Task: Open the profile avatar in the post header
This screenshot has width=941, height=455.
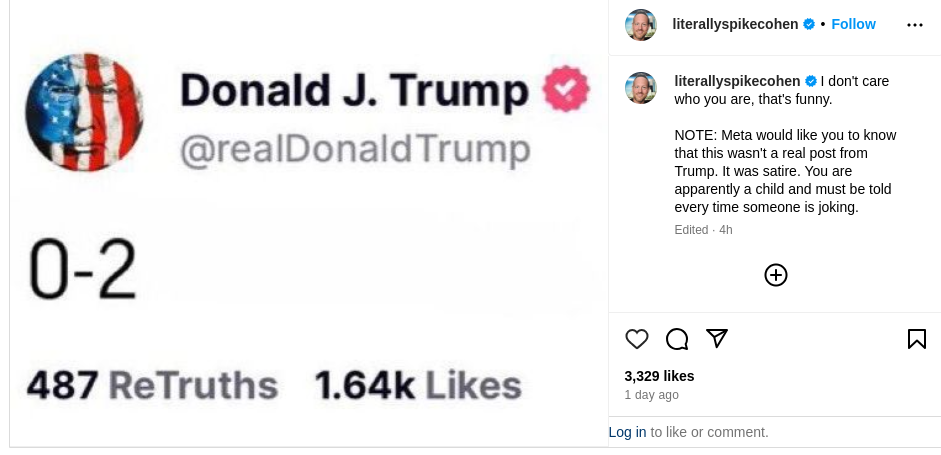Action: 641,25
